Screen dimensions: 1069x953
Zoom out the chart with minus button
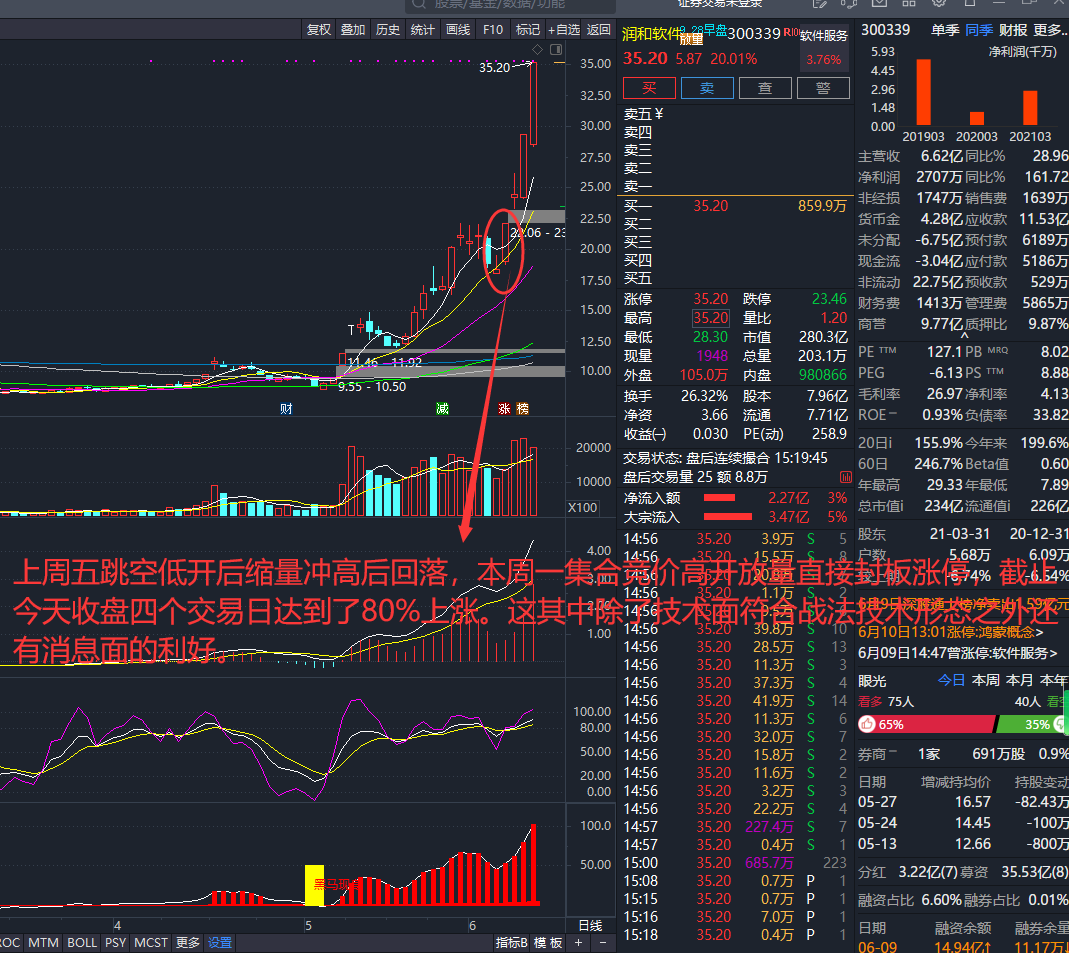603,942
